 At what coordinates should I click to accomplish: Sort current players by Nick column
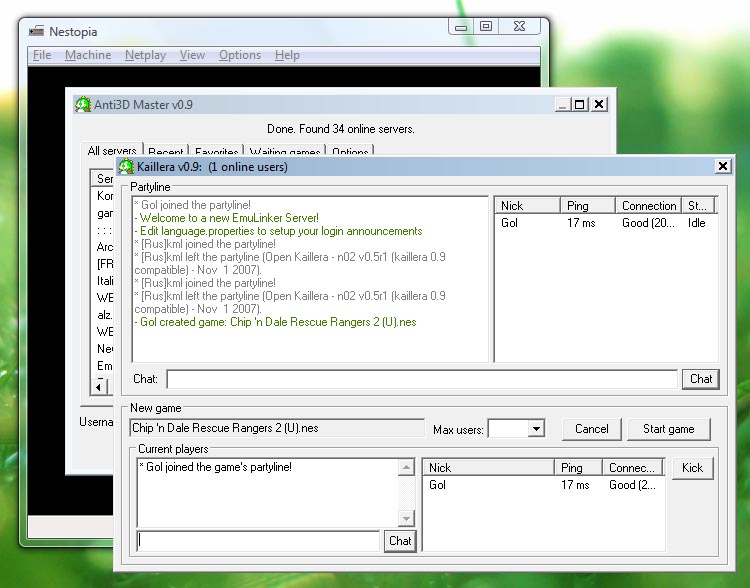488,467
